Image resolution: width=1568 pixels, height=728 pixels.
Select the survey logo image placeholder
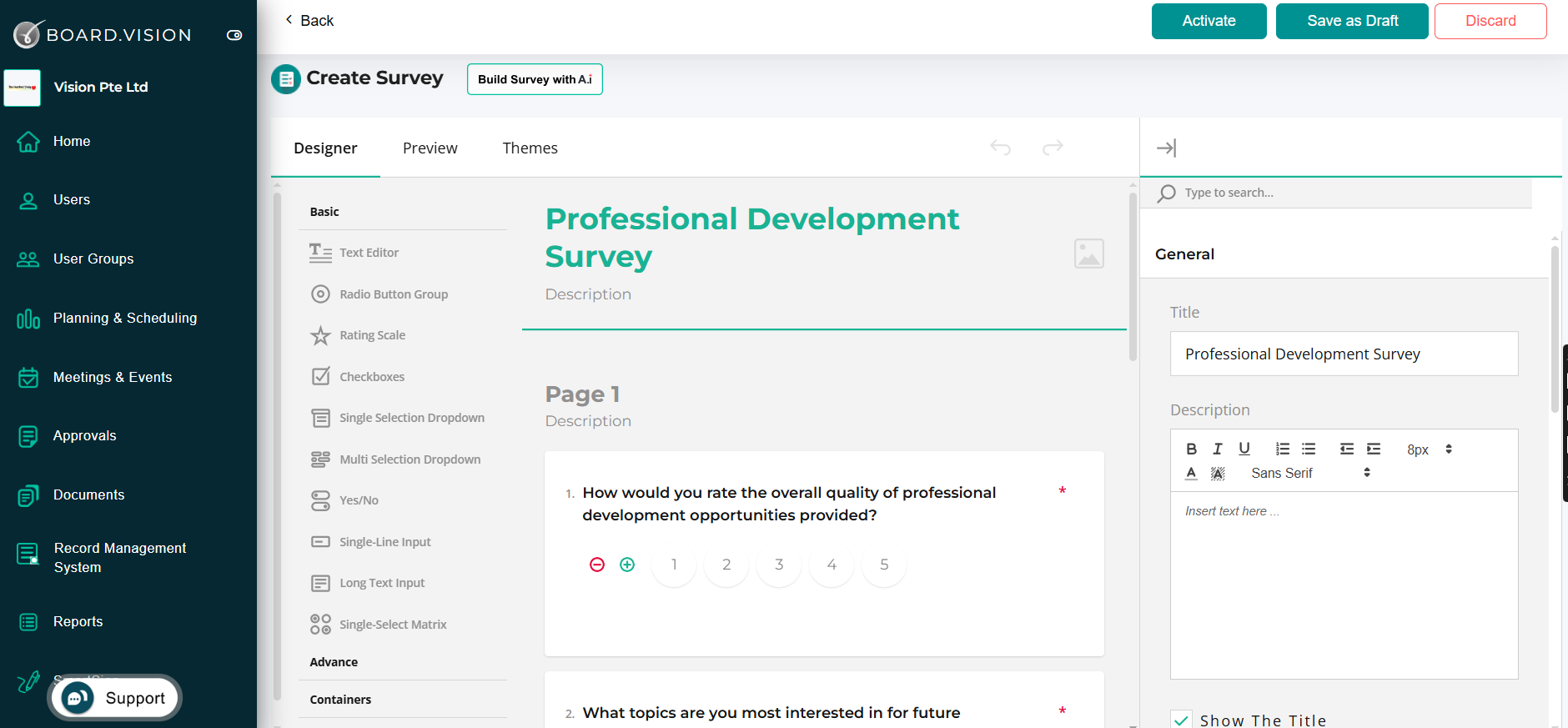1089,254
